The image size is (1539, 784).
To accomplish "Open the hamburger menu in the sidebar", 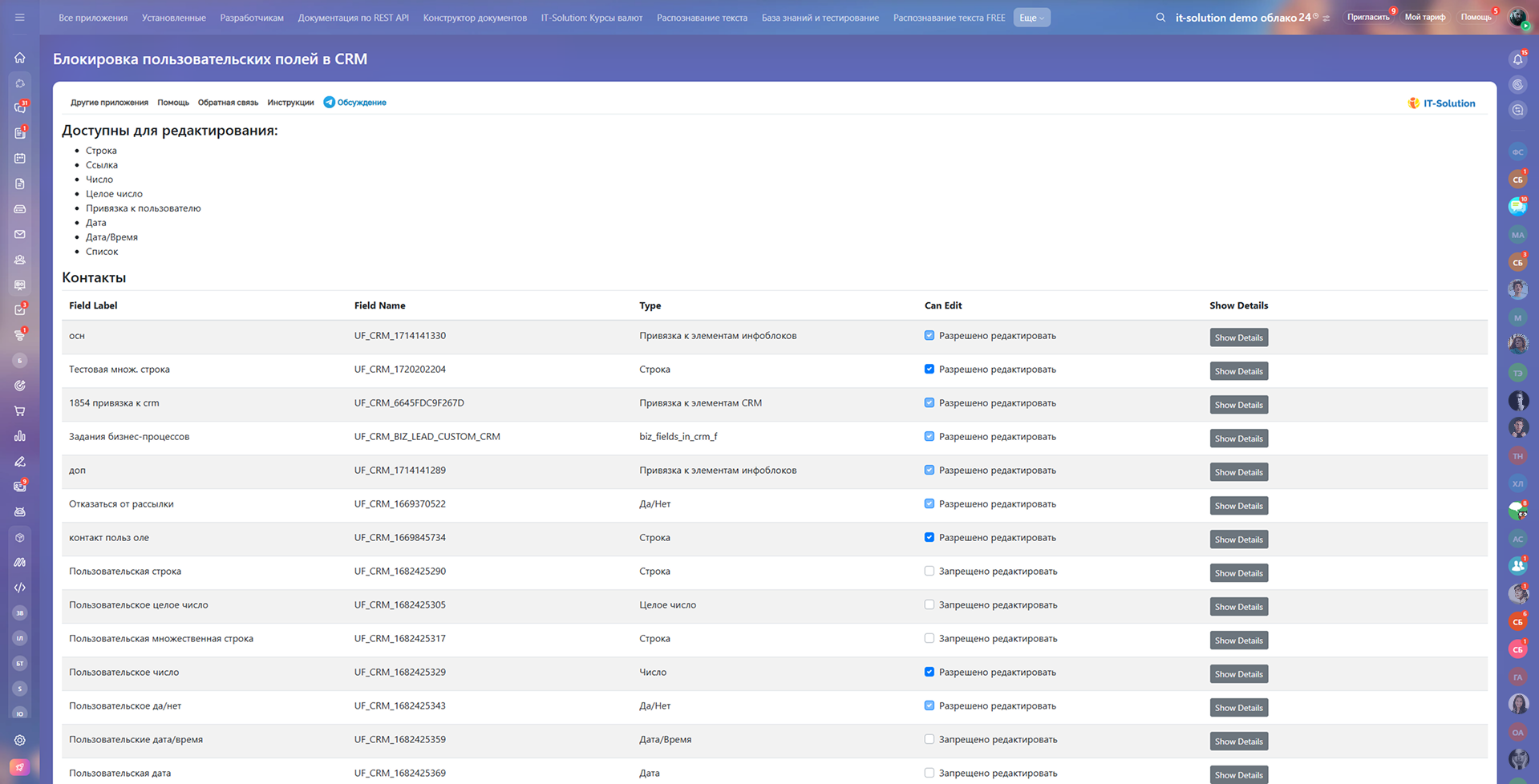I will click(x=20, y=17).
